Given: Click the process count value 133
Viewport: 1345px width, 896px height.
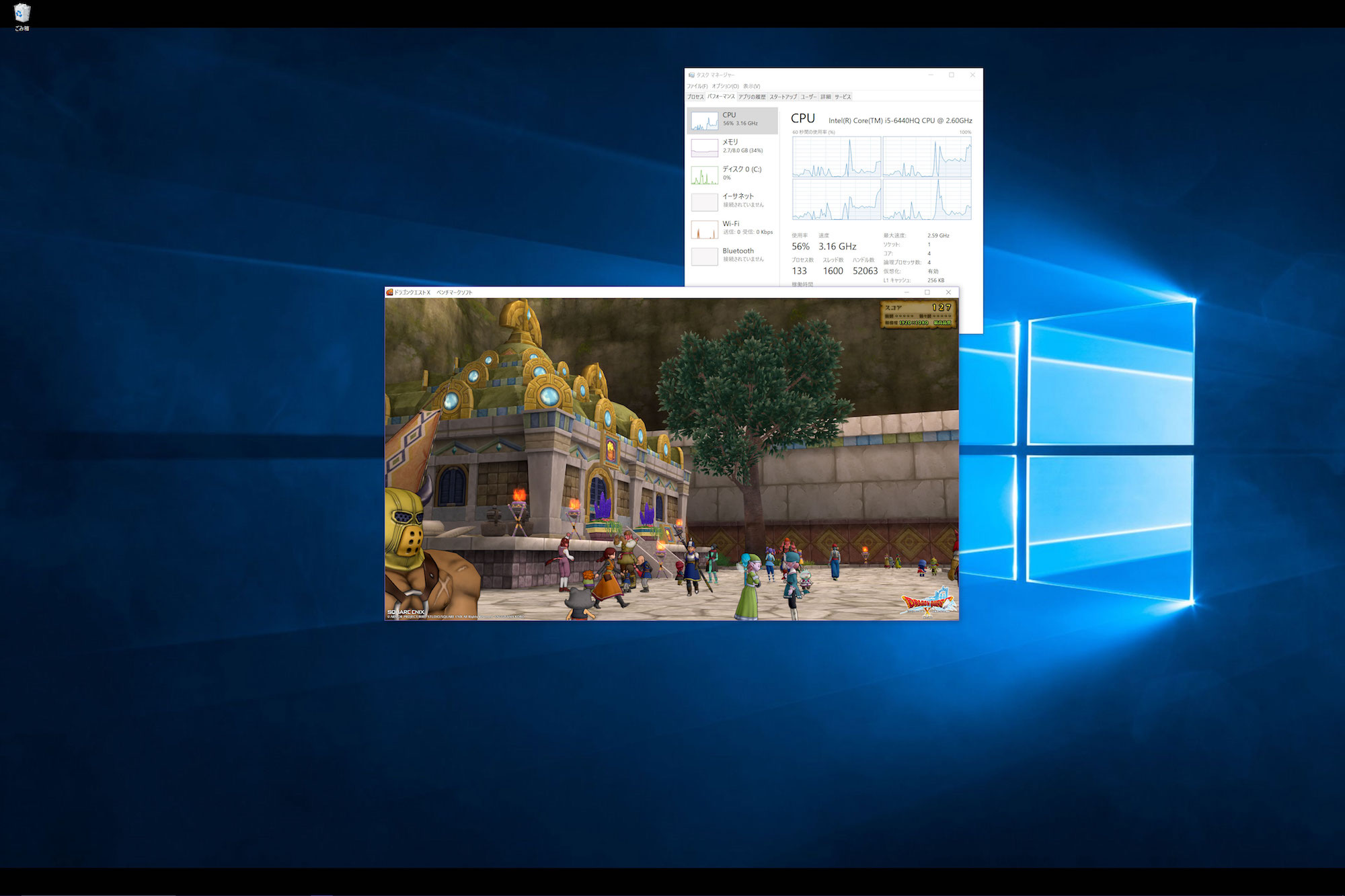Looking at the screenshot, I should click(x=799, y=271).
